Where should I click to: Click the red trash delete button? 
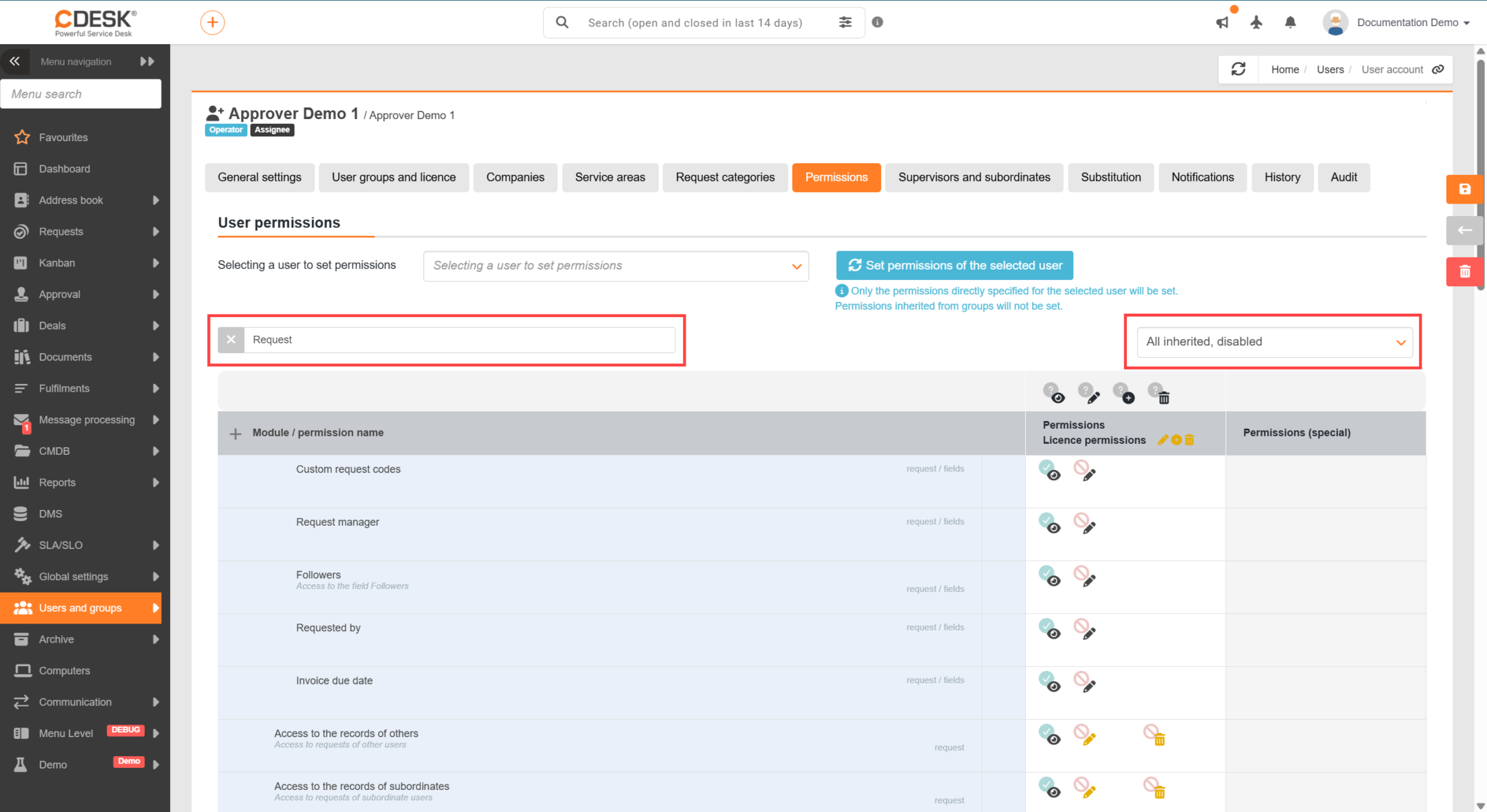(x=1464, y=272)
